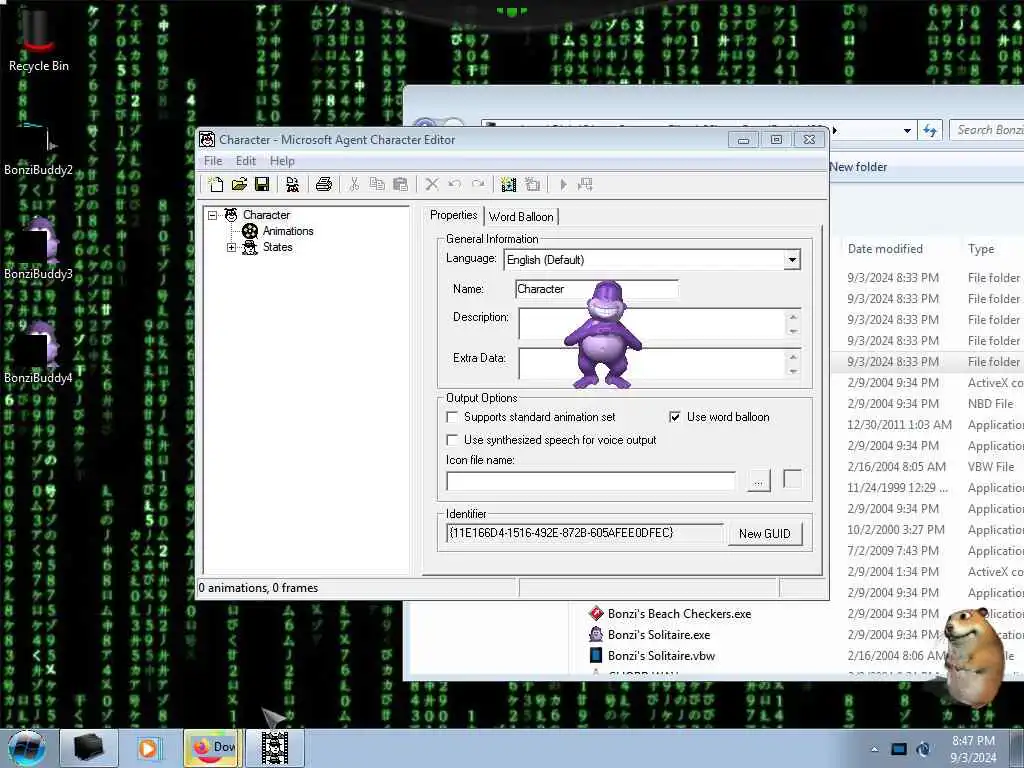
Task: Collapse the Character tree node
Action: coord(212,215)
